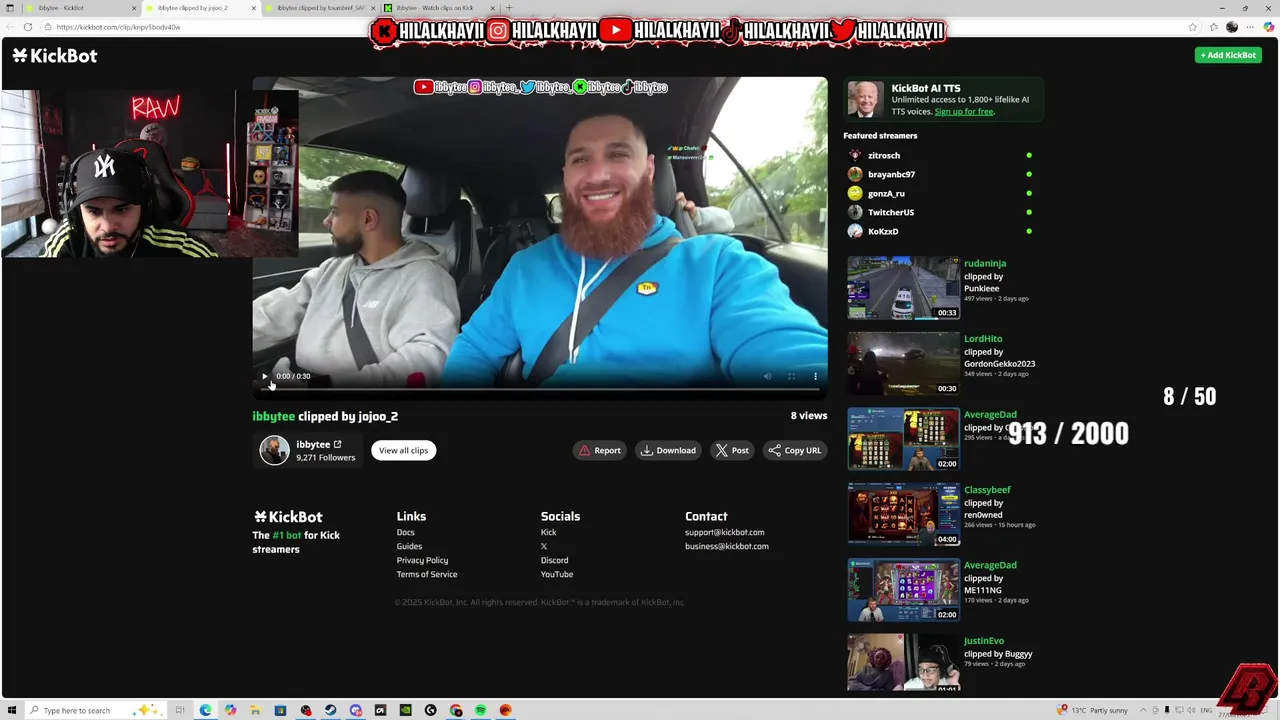Open Task View on taskbar
This screenshot has height=720, width=1280.
tap(180, 710)
